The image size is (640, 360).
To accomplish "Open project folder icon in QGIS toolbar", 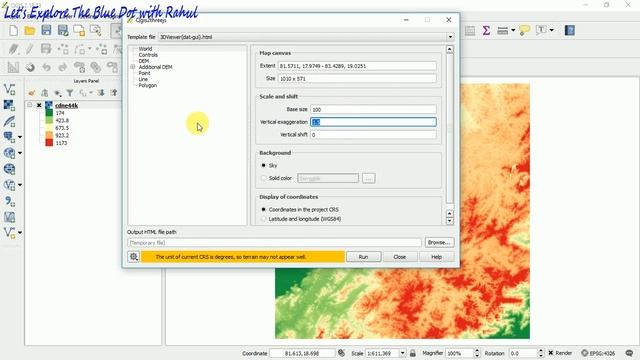I will (x=30, y=31).
